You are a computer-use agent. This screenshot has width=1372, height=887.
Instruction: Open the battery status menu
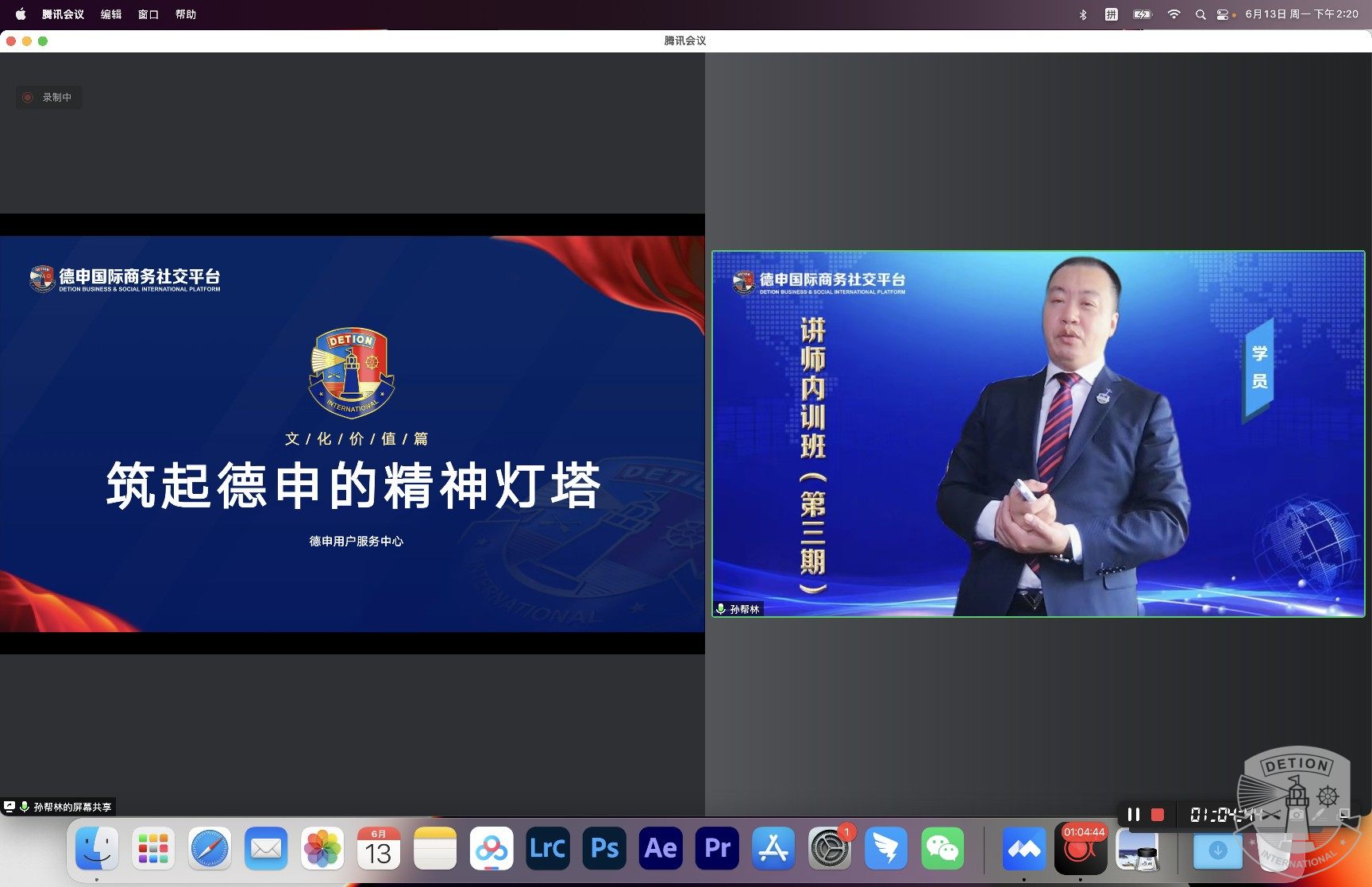(x=1143, y=14)
